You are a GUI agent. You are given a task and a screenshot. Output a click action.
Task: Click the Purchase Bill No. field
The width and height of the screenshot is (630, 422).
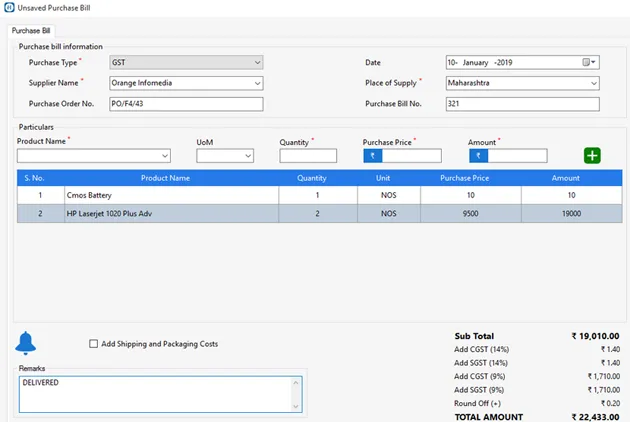521,104
